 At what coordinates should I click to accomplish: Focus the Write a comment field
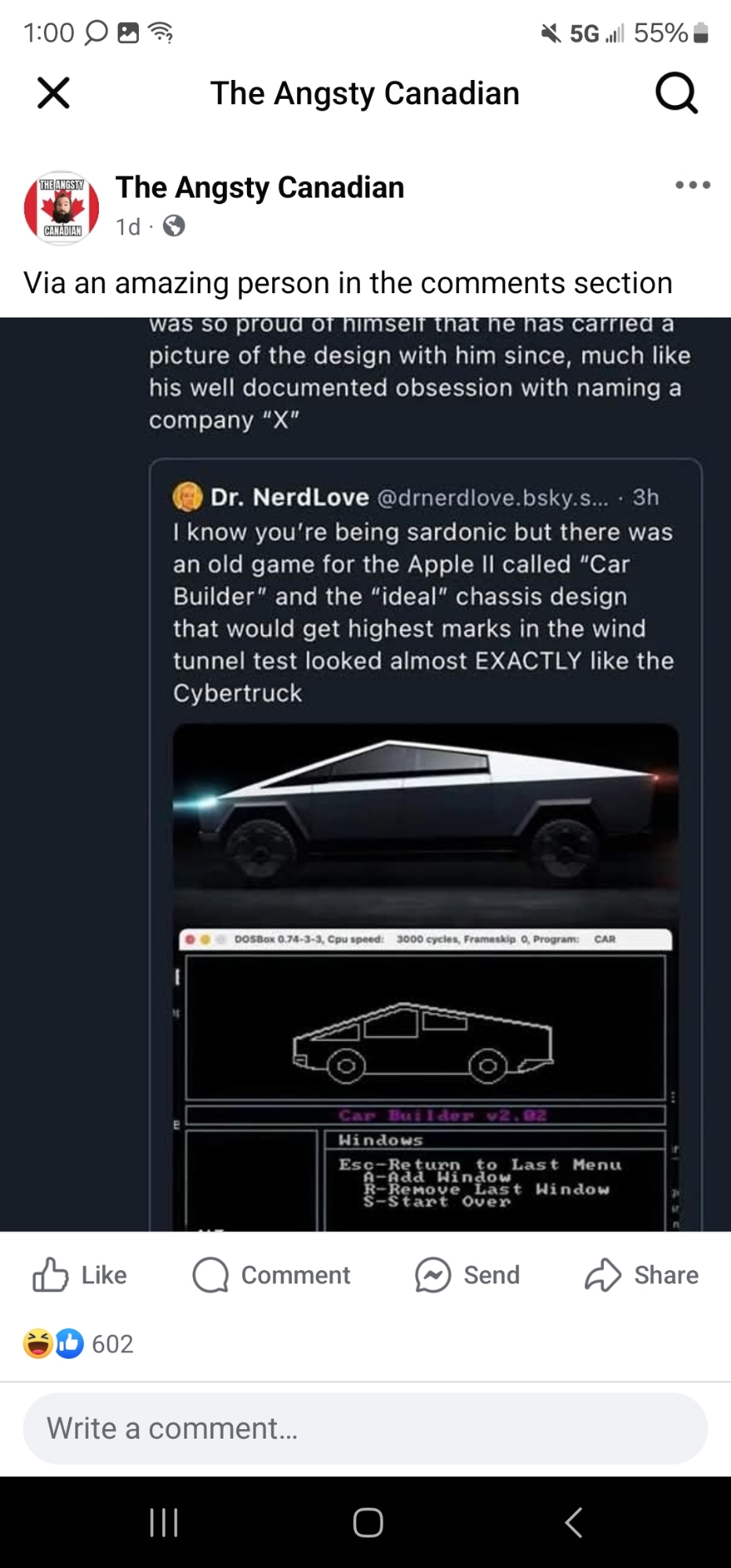[x=365, y=1428]
